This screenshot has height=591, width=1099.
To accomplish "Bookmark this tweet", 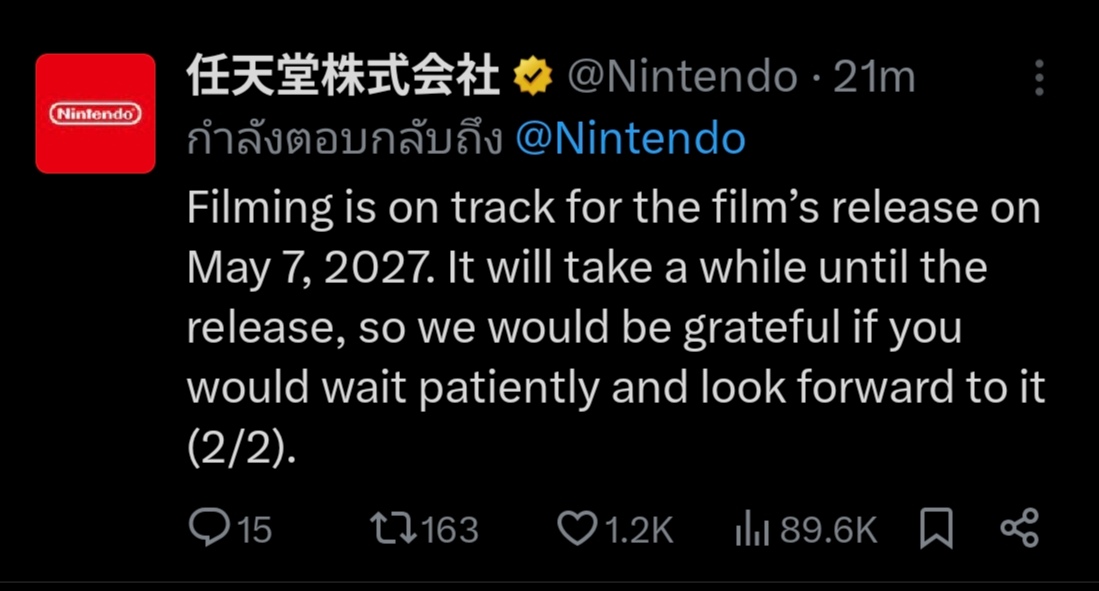I will [x=936, y=528].
